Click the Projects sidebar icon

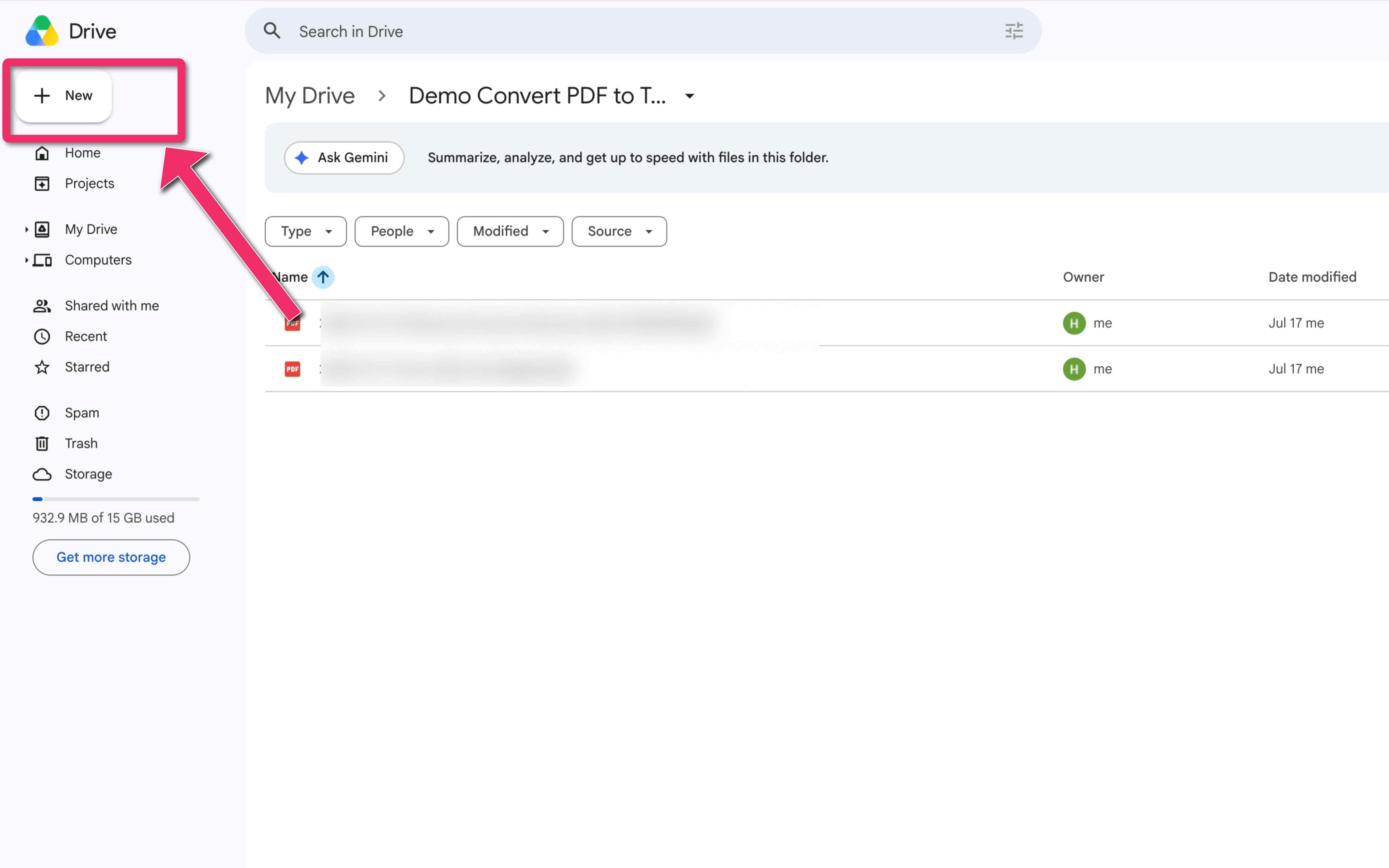(x=42, y=184)
